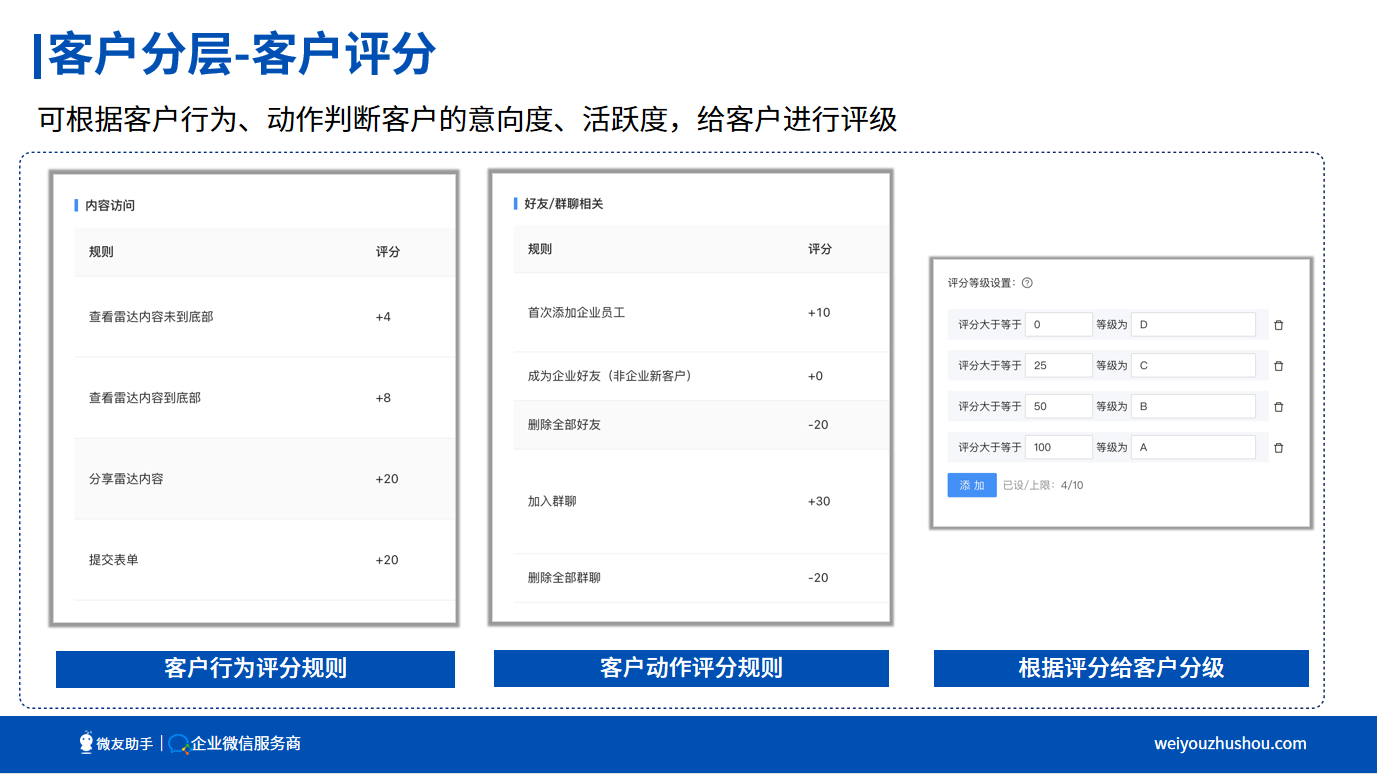Image resolution: width=1377 pixels, height=774 pixels.
Task: Click the 企业微信服务商 logo icon
Action: click(179, 744)
